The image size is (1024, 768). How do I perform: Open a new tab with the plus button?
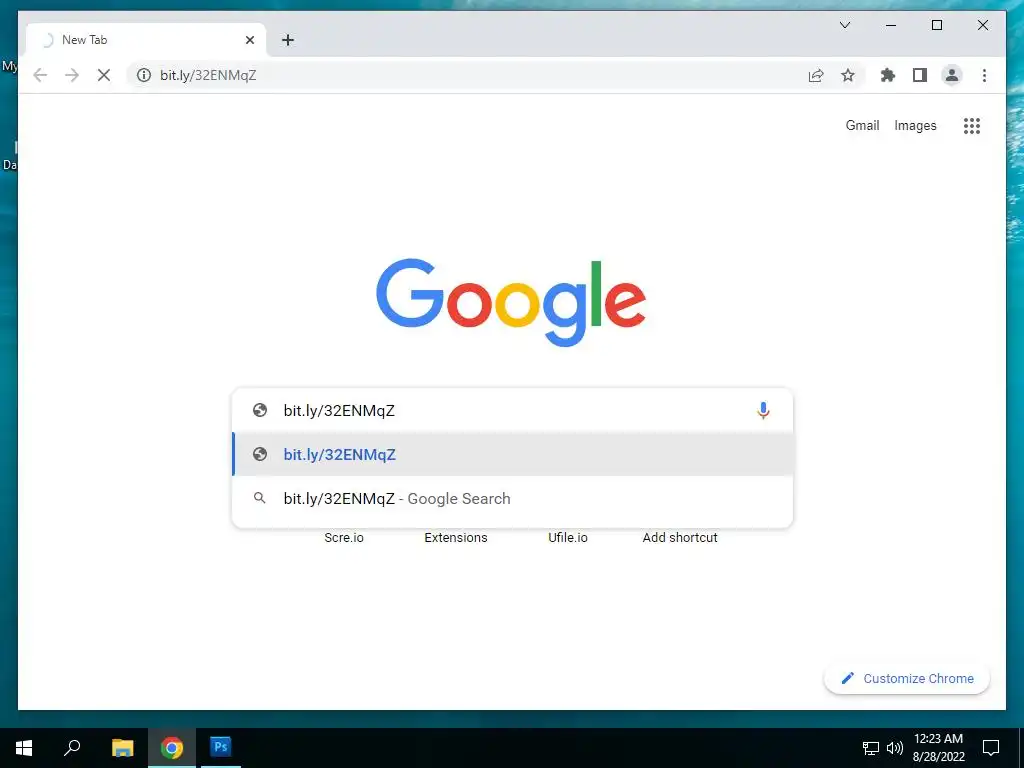coord(287,40)
